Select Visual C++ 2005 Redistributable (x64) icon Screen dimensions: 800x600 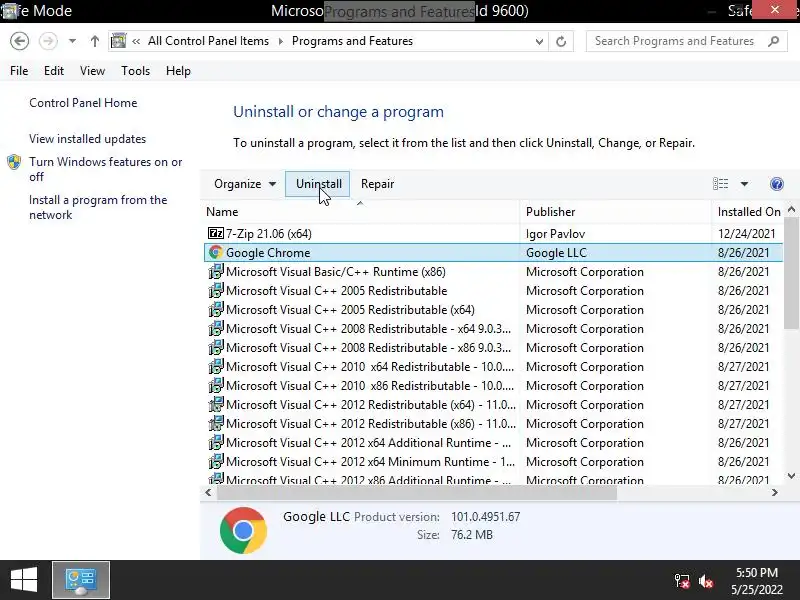[216, 310]
